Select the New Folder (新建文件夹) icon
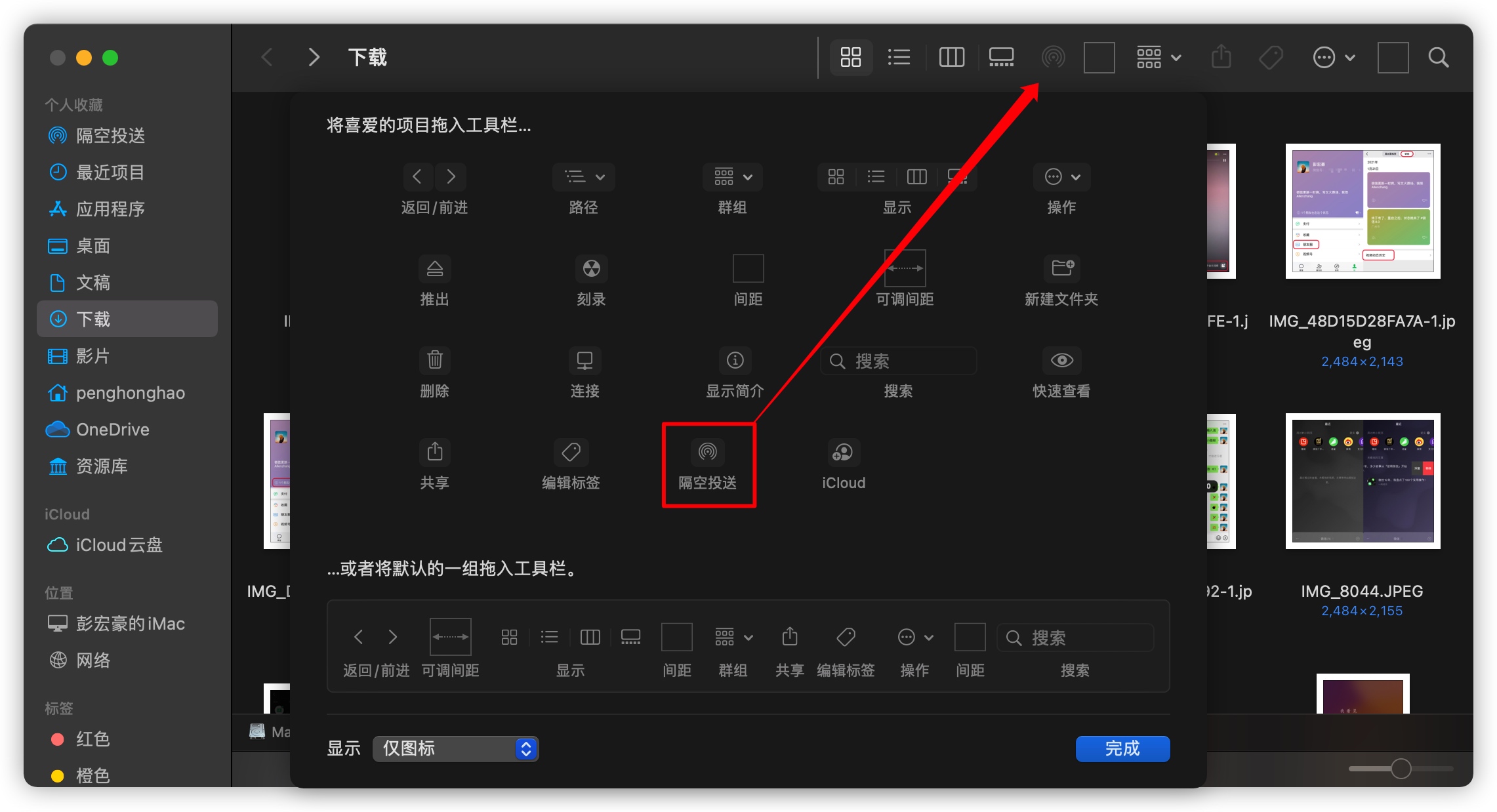The image size is (1497, 812). point(1061,268)
